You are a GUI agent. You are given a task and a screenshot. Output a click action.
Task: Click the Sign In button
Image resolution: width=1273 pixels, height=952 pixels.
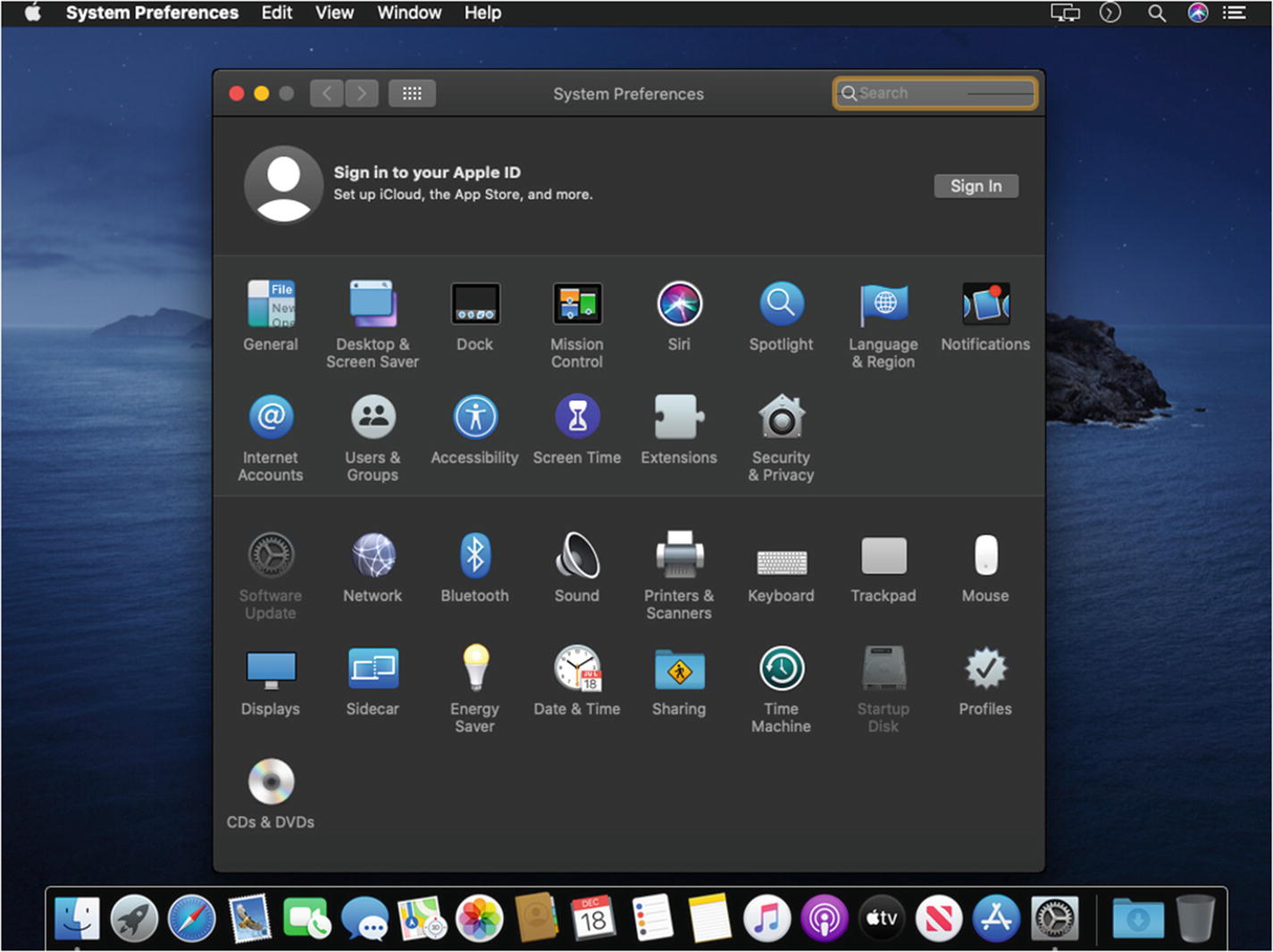(x=976, y=186)
